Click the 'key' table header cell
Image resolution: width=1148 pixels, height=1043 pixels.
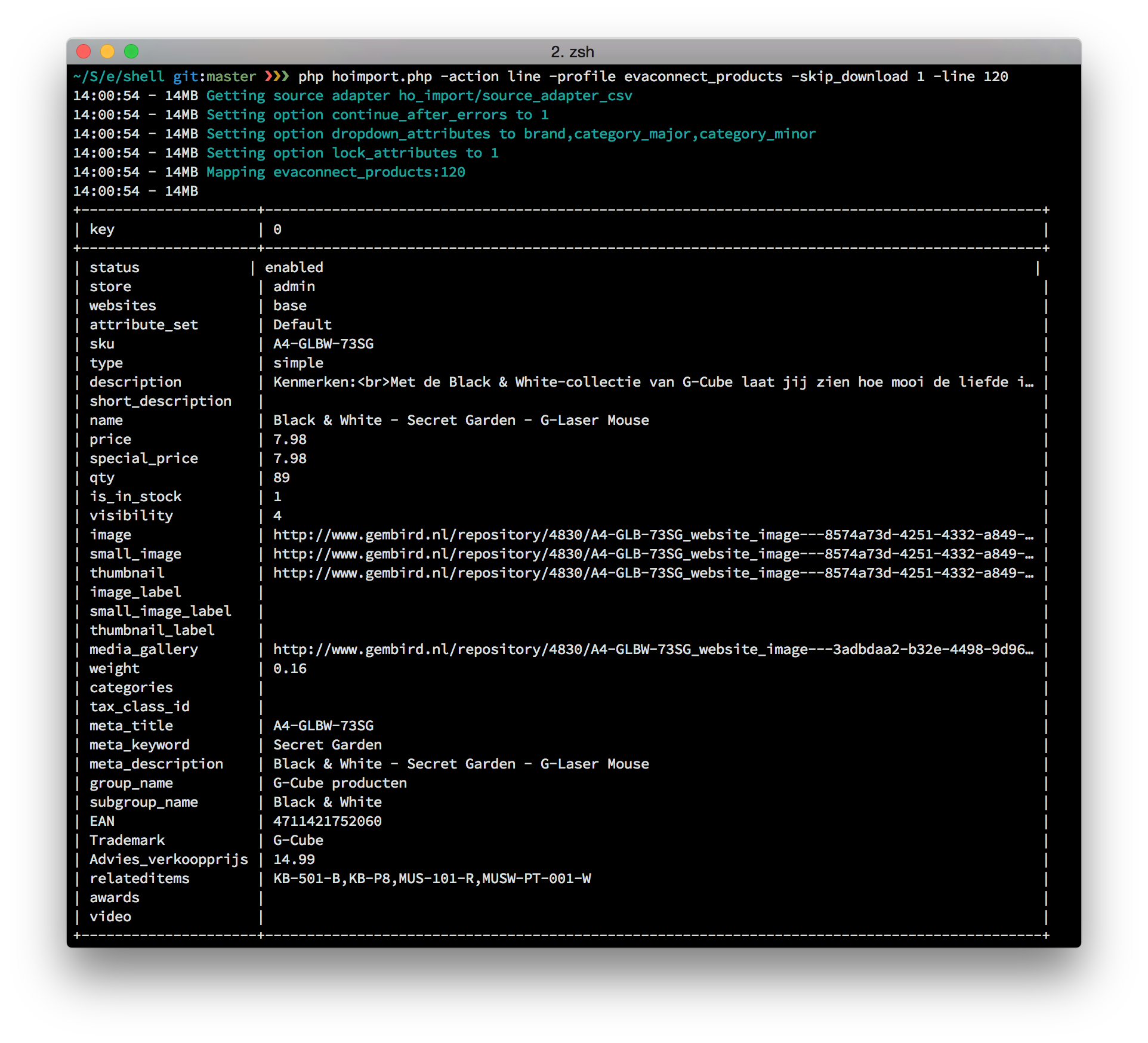(x=102, y=229)
